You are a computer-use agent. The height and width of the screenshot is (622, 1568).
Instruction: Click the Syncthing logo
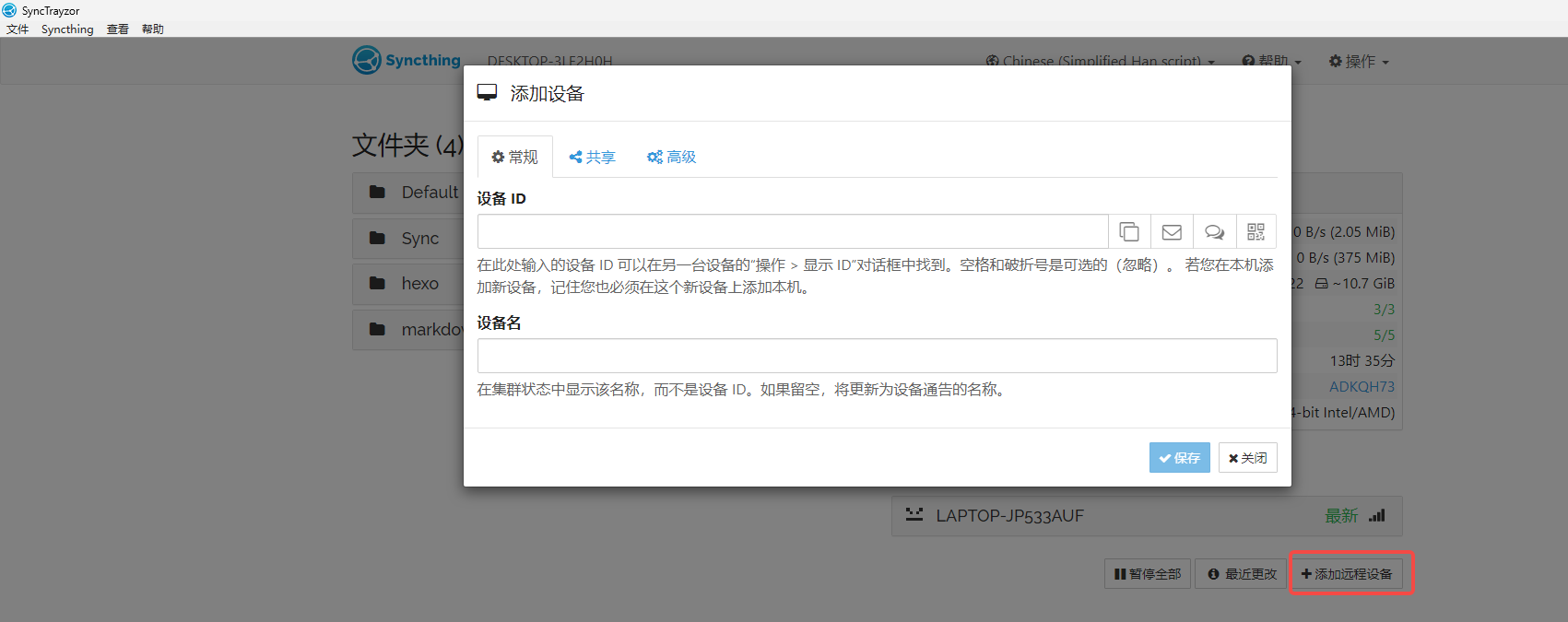(407, 60)
